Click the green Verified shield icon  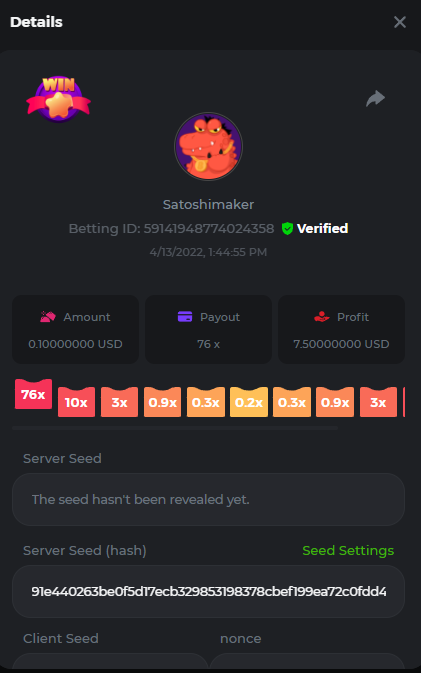click(287, 228)
